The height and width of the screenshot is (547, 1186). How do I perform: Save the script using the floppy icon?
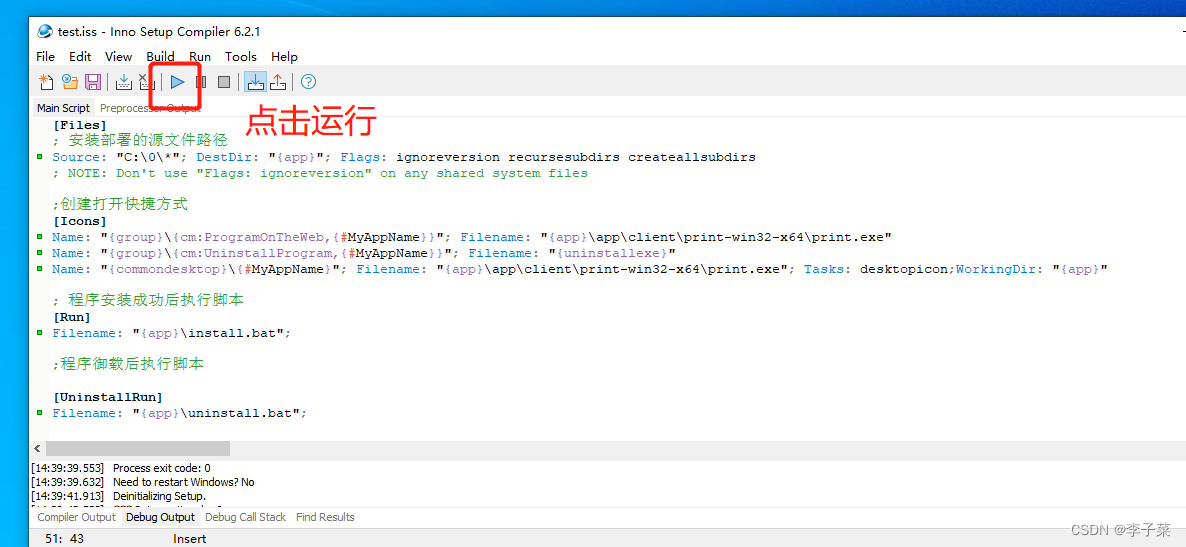(x=92, y=82)
